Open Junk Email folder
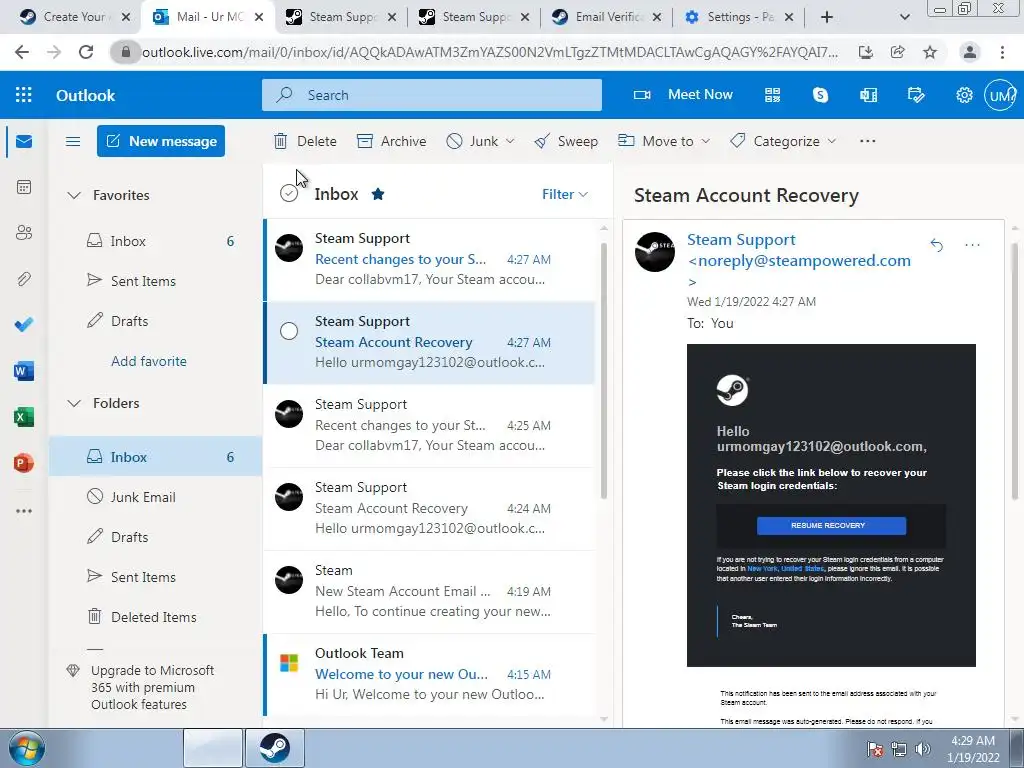 (x=155, y=497)
